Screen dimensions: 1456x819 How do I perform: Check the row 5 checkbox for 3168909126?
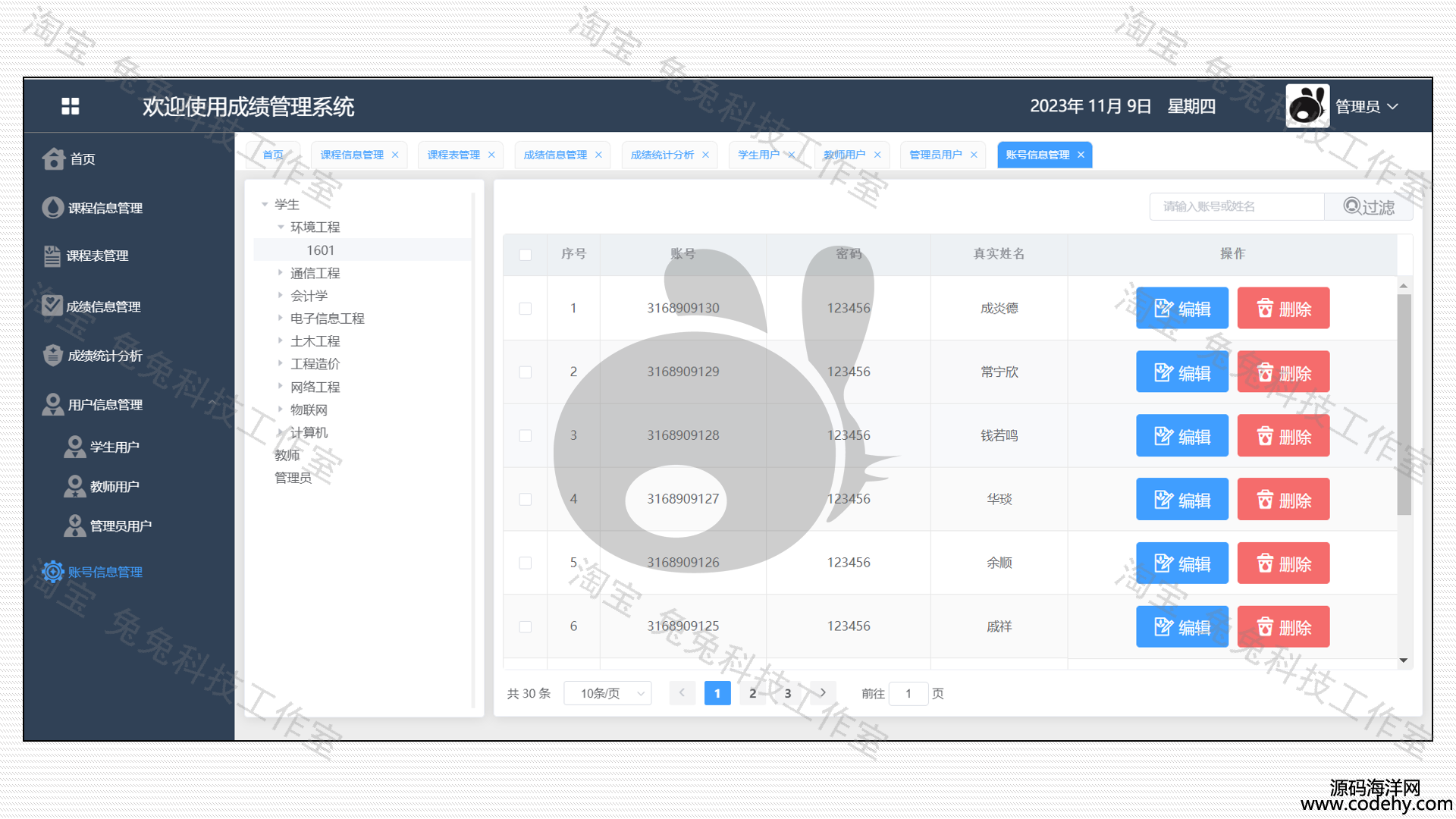525,563
